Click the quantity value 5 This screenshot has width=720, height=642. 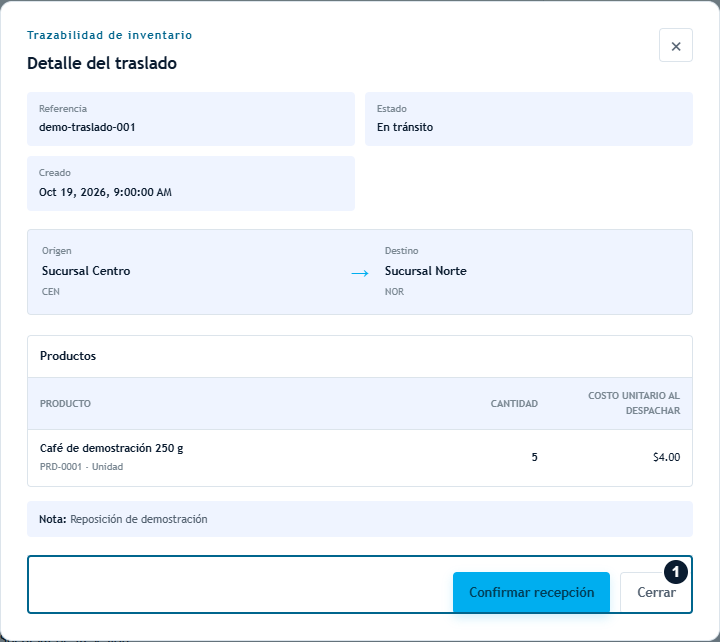(534, 457)
